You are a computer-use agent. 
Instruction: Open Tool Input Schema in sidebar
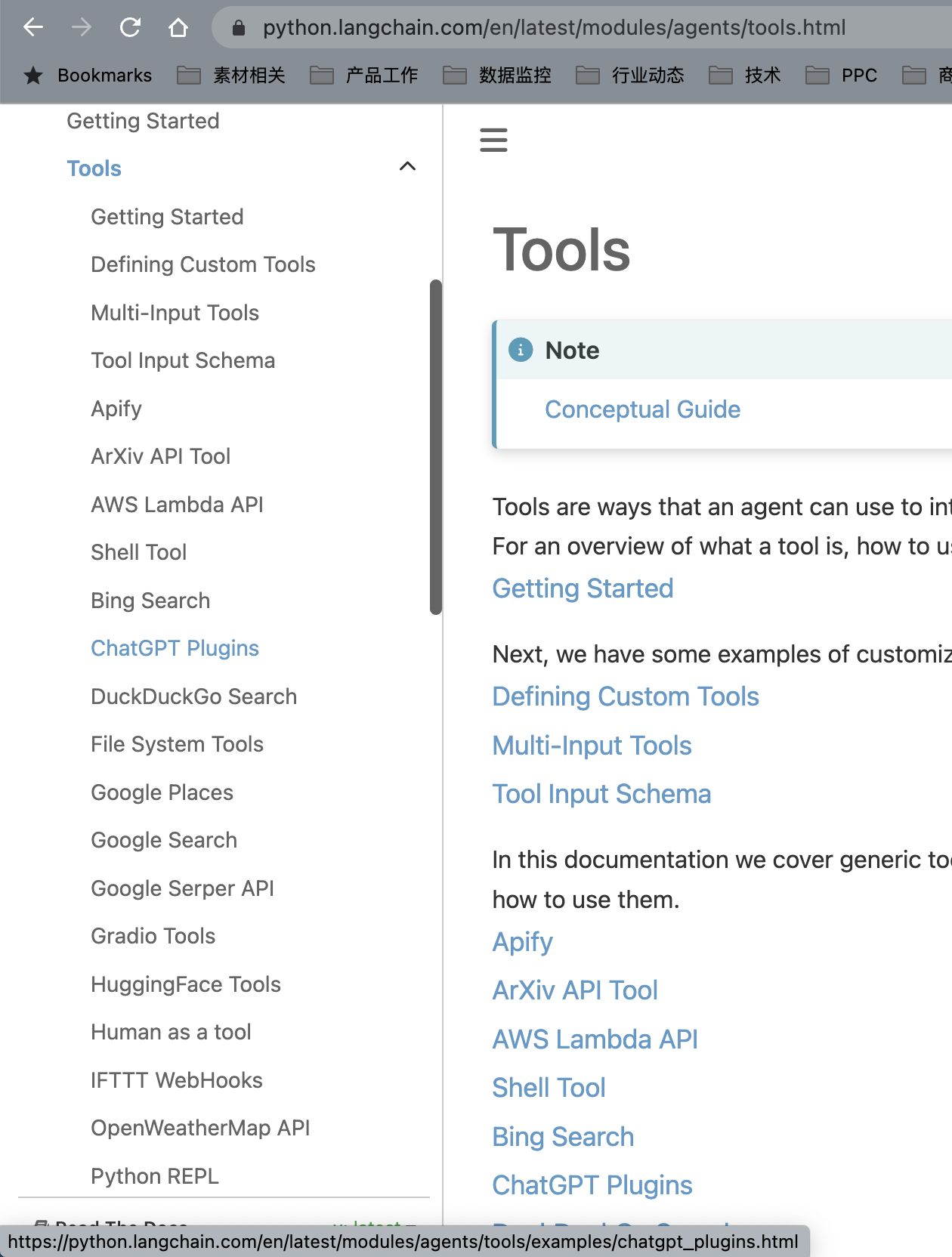pos(183,360)
